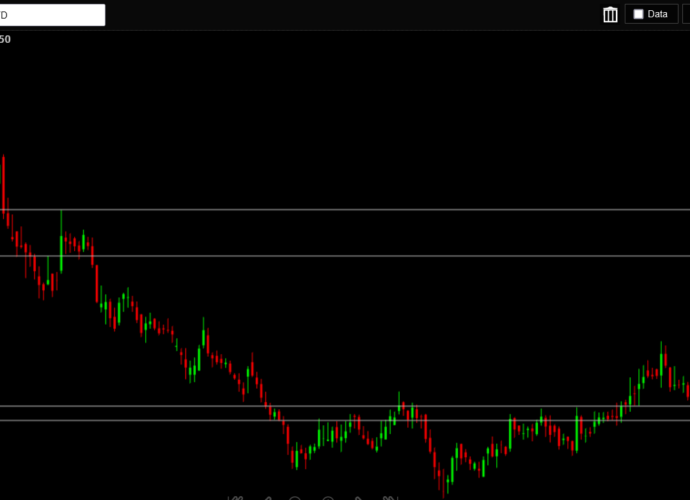Click the Data label text
This screenshot has width=690, height=500.
657,14
